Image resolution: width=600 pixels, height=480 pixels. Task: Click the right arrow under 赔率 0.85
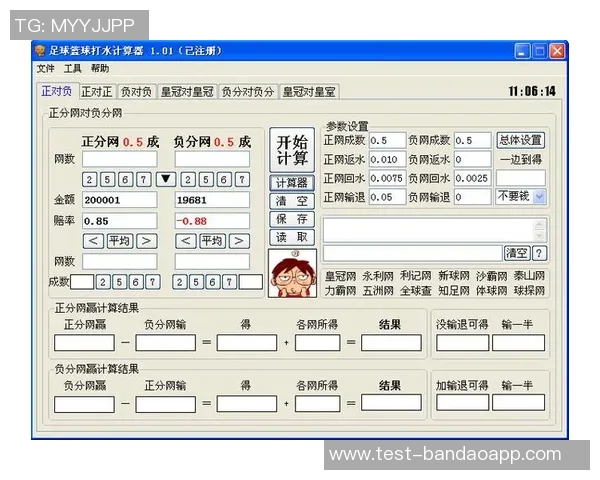(147, 241)
